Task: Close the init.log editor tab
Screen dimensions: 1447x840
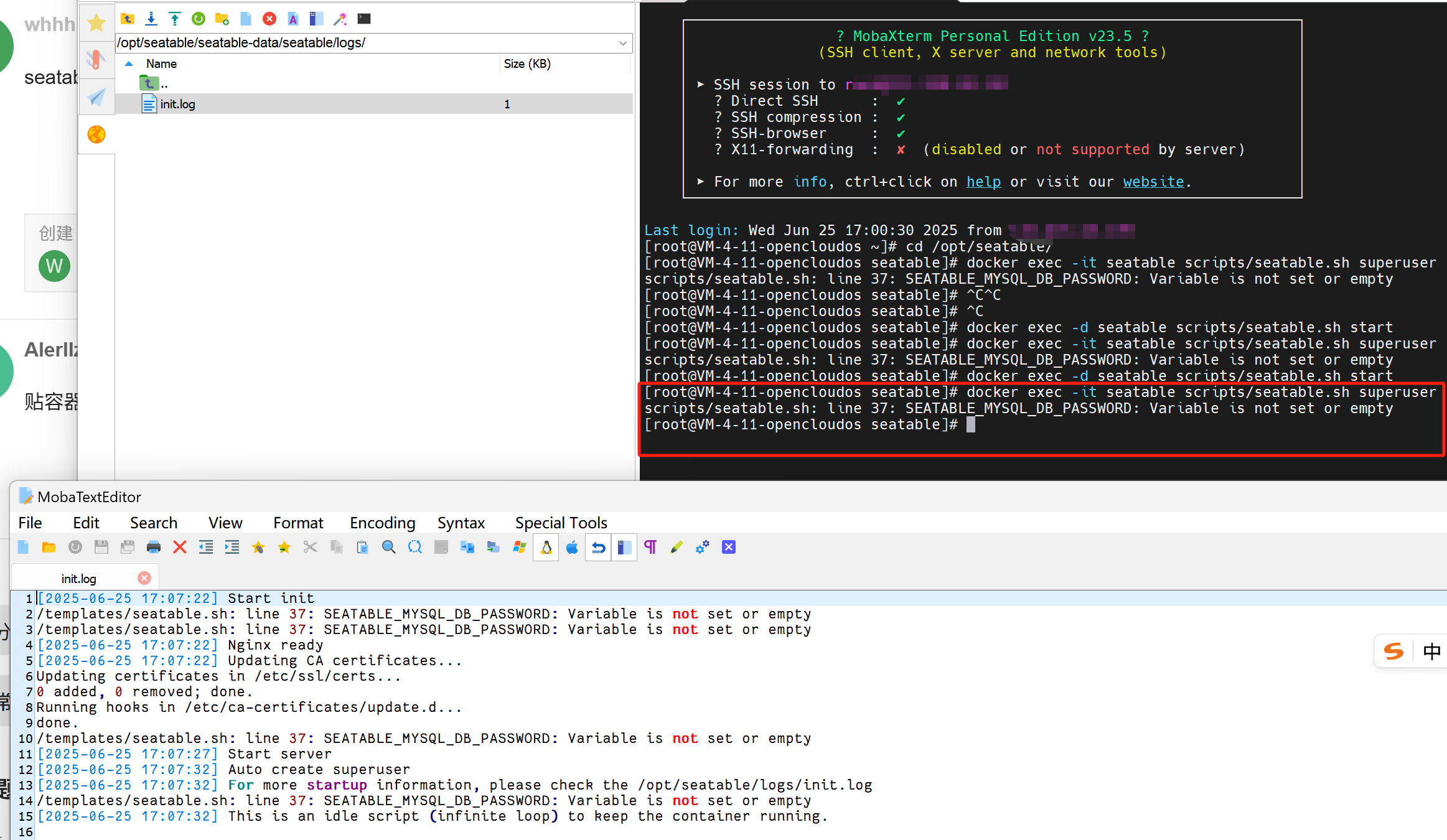Action: [x=144, y=578]
